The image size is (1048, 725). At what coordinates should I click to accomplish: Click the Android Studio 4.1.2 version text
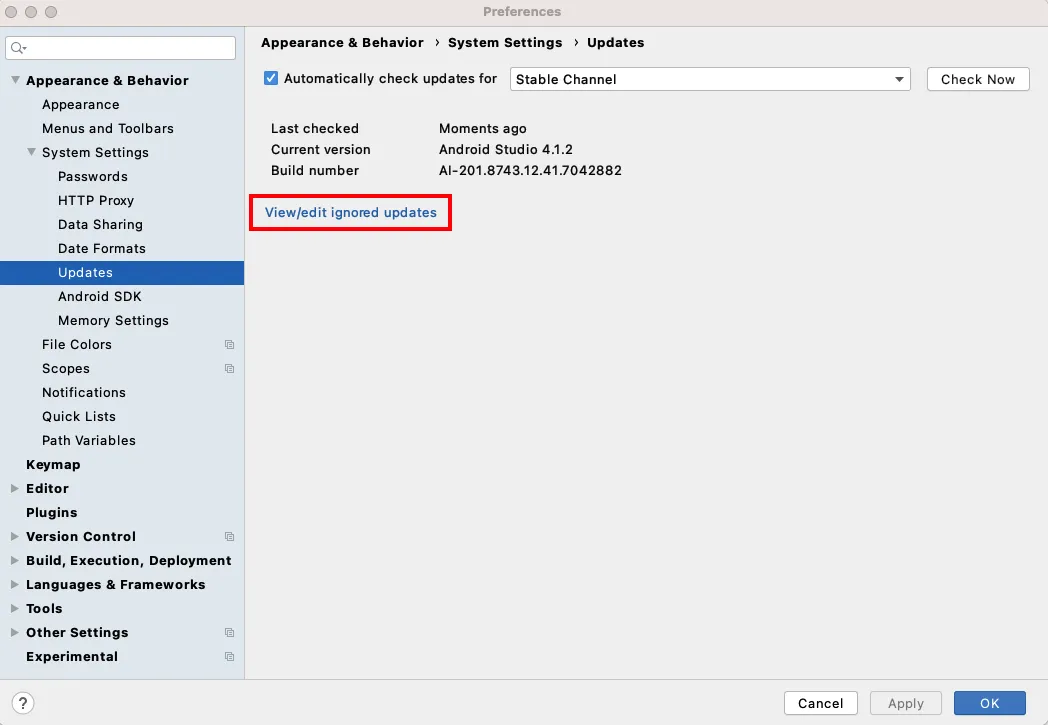506,150
